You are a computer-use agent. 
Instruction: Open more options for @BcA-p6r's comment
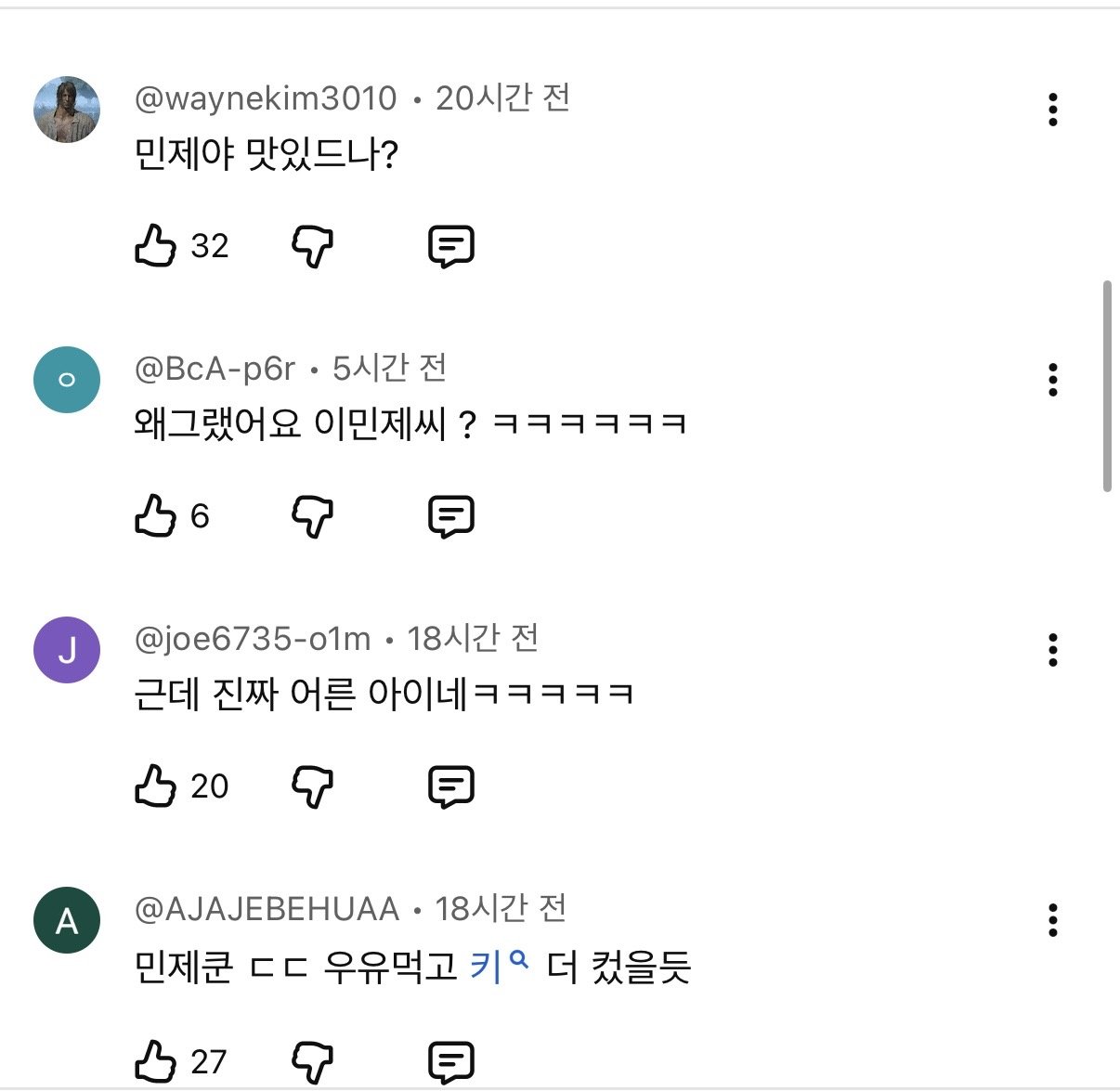click(x=1052, y=380)
